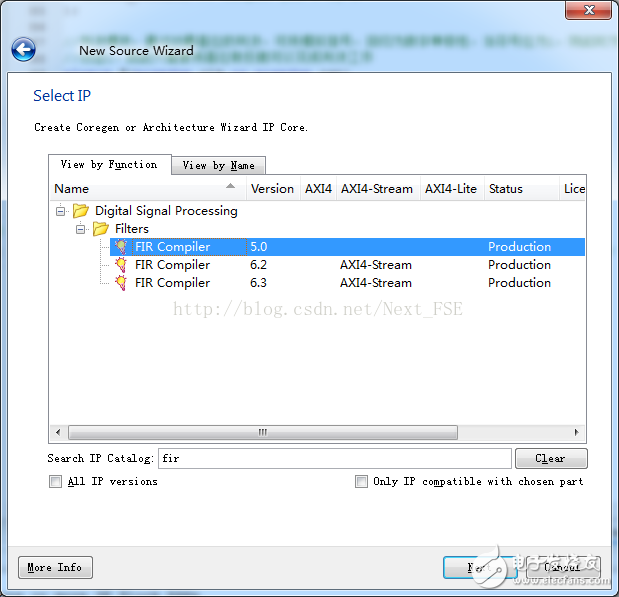Select FIR Compiler version 6.2 row

(x=347, y=265)
